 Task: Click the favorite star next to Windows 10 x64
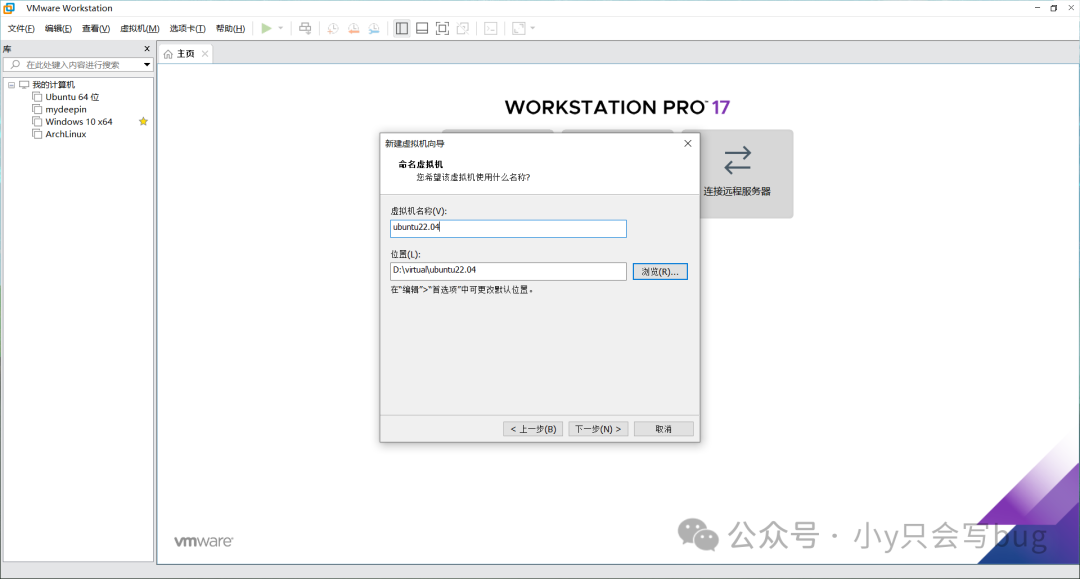pyautogui.click(x=143, y=121)
